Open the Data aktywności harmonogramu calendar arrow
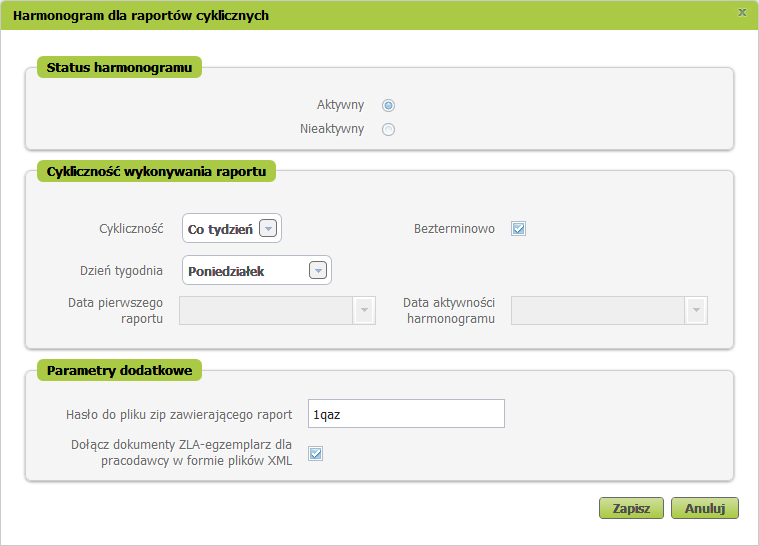 697,310
